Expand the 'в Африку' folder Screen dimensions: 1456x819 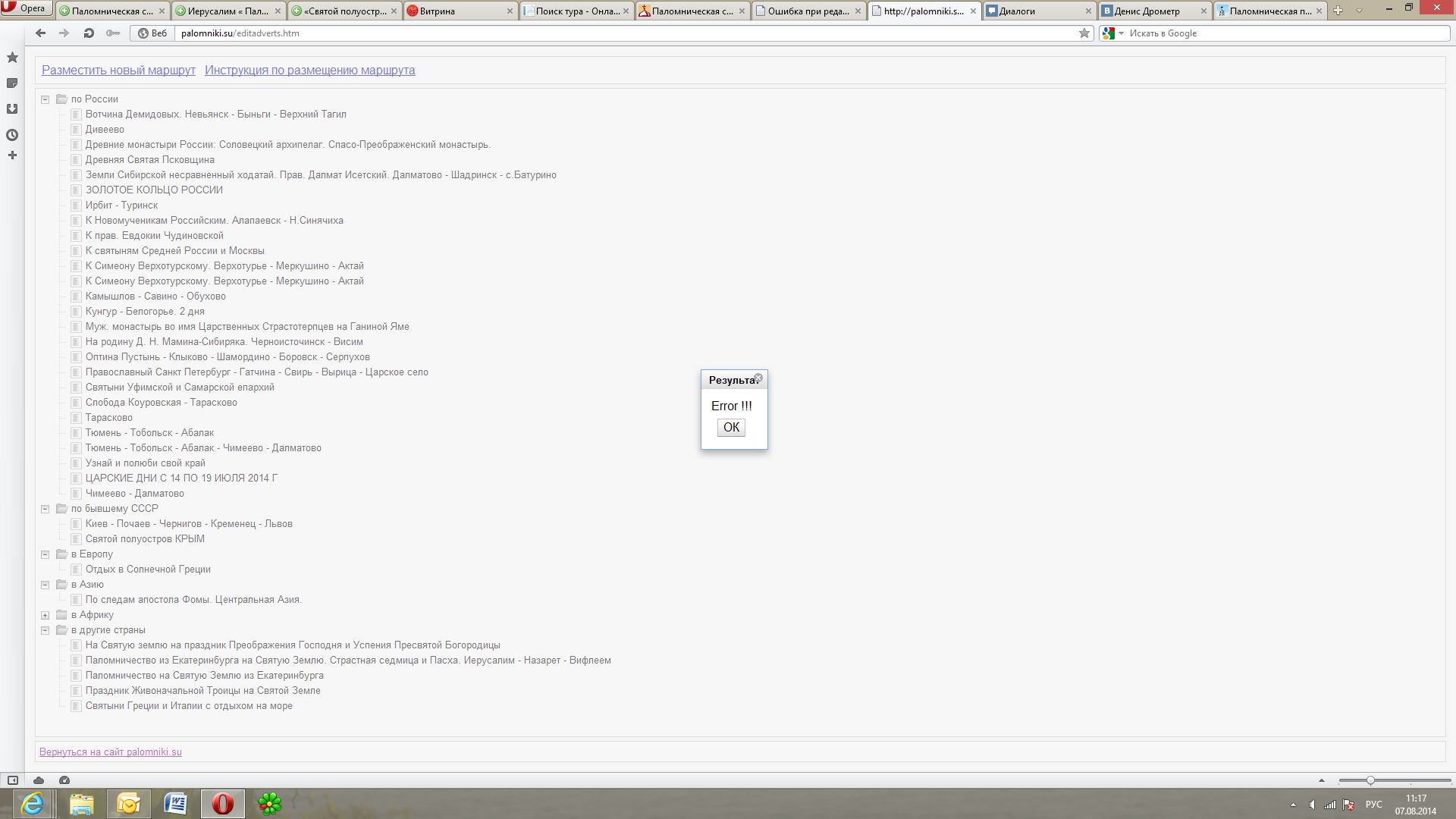[45, 615]
